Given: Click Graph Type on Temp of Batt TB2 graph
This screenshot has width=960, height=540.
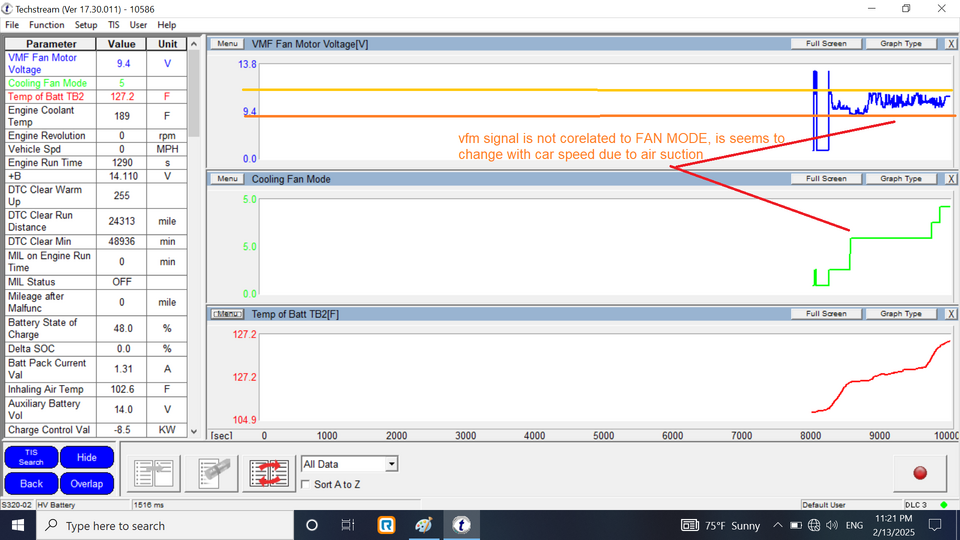Looking at the screenshot, I should tap(901, 313).
